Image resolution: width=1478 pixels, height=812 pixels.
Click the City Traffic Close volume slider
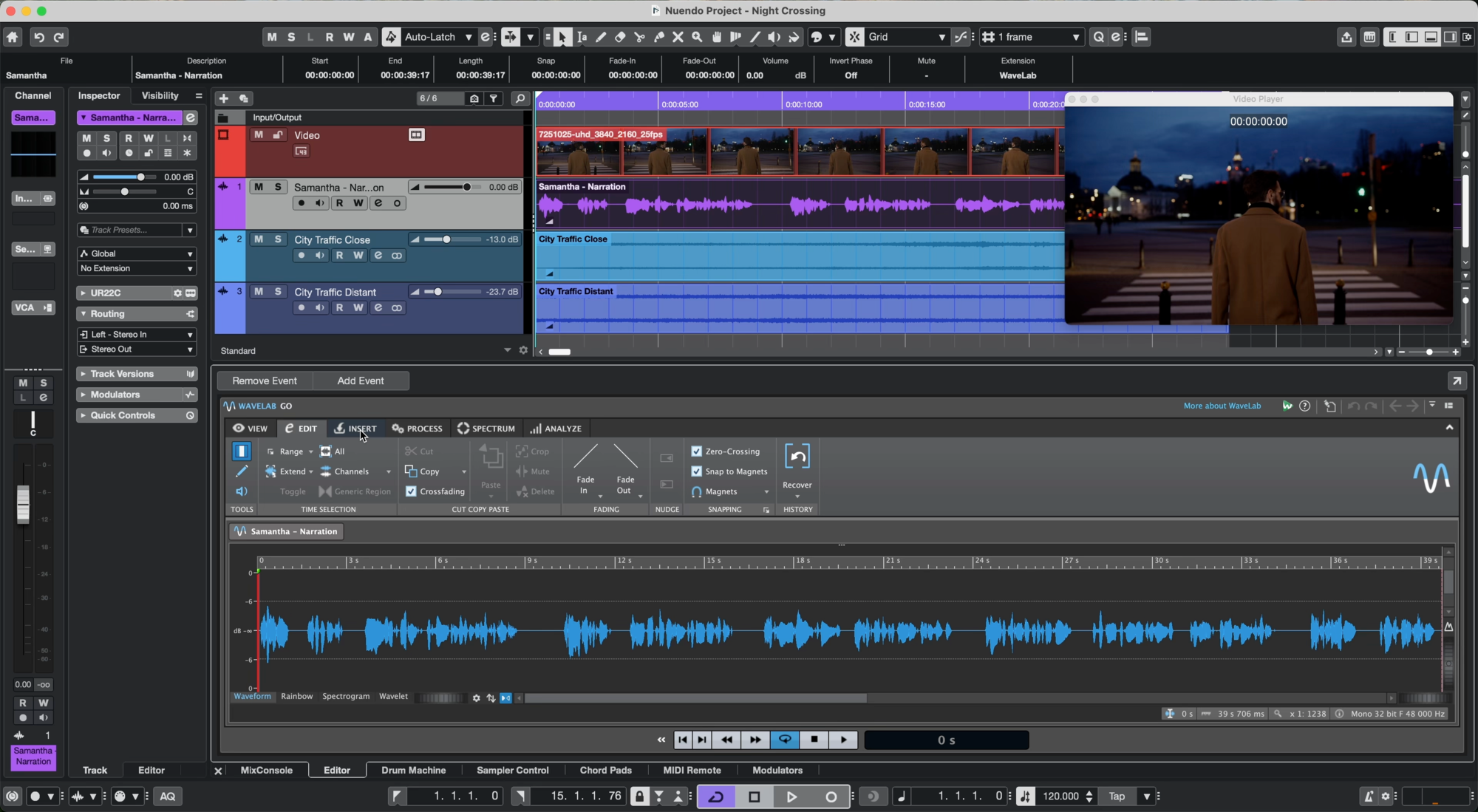click(446, 239)
